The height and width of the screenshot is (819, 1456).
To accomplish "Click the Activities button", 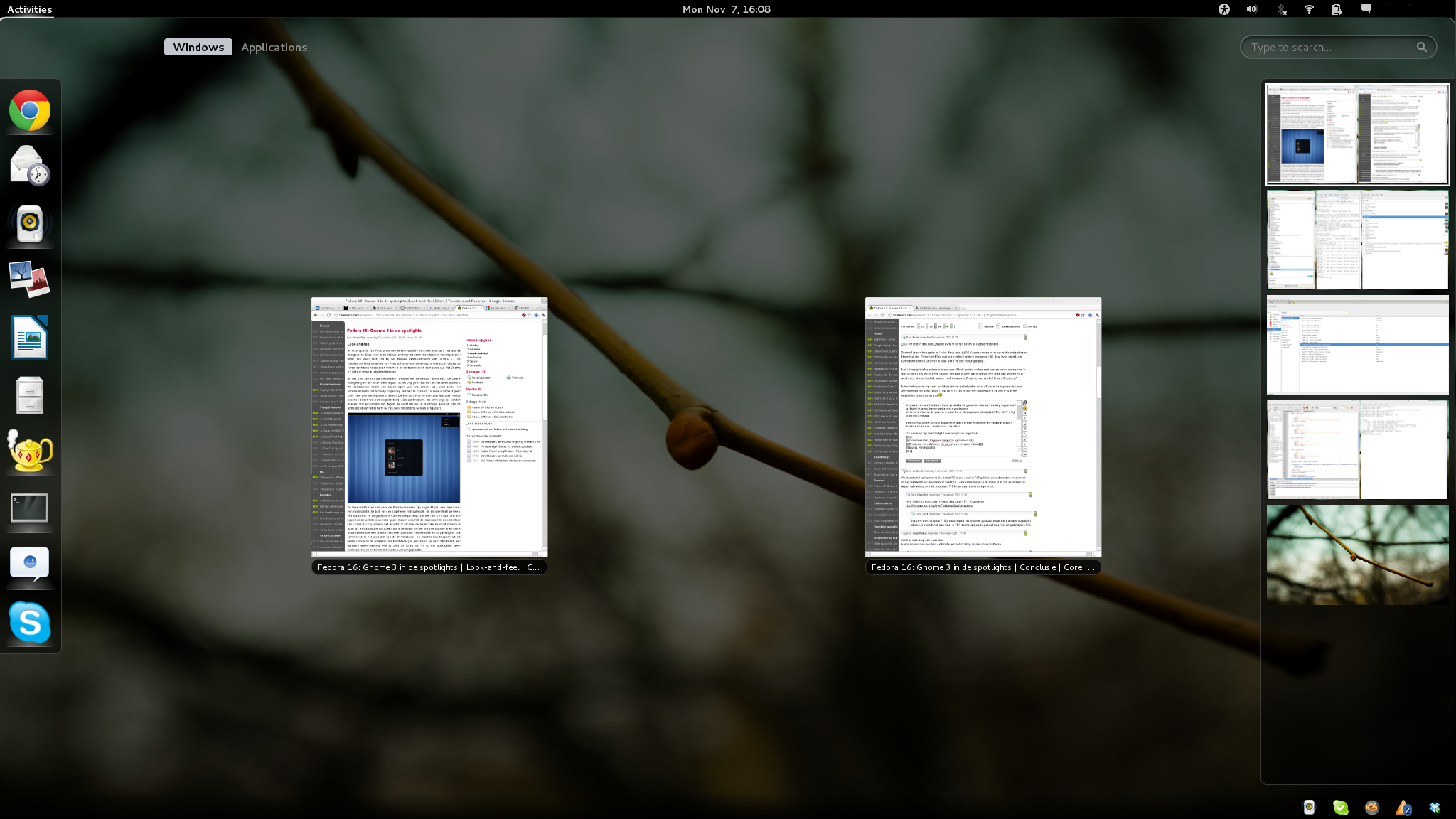I will click(x=30, y=9).
